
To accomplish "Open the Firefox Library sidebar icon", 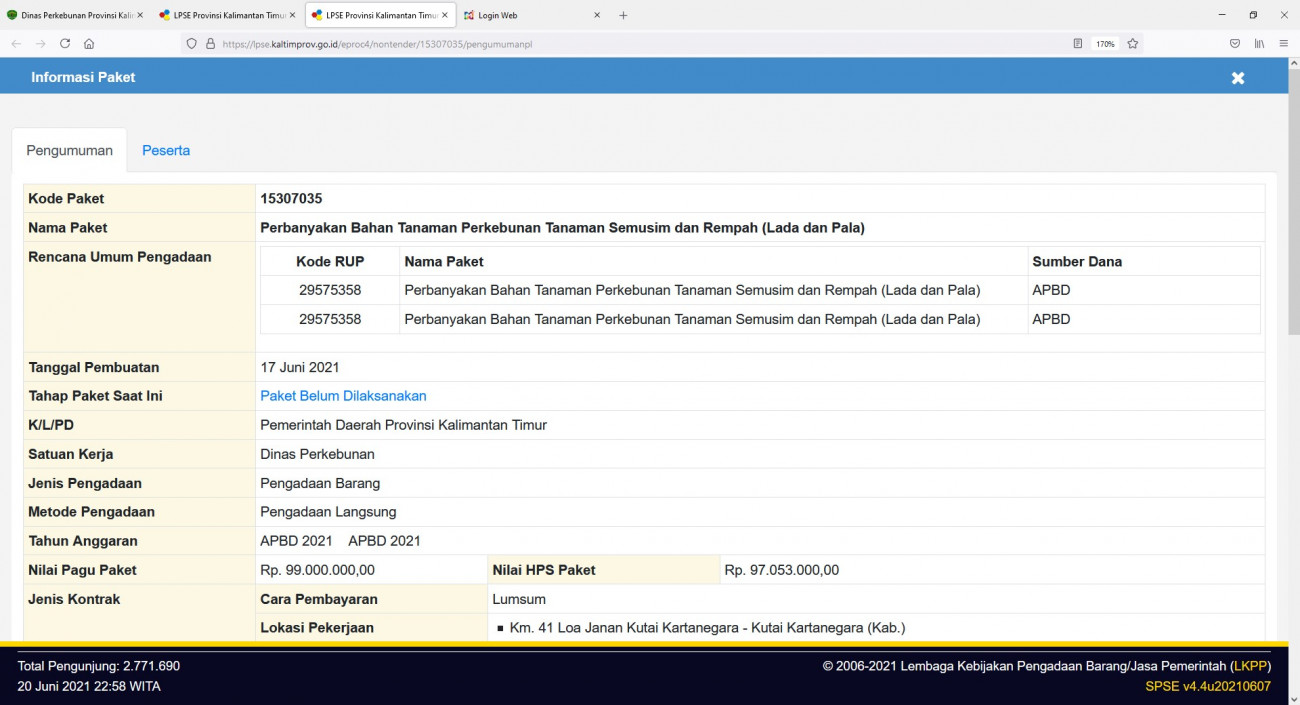I will 1259,43.
